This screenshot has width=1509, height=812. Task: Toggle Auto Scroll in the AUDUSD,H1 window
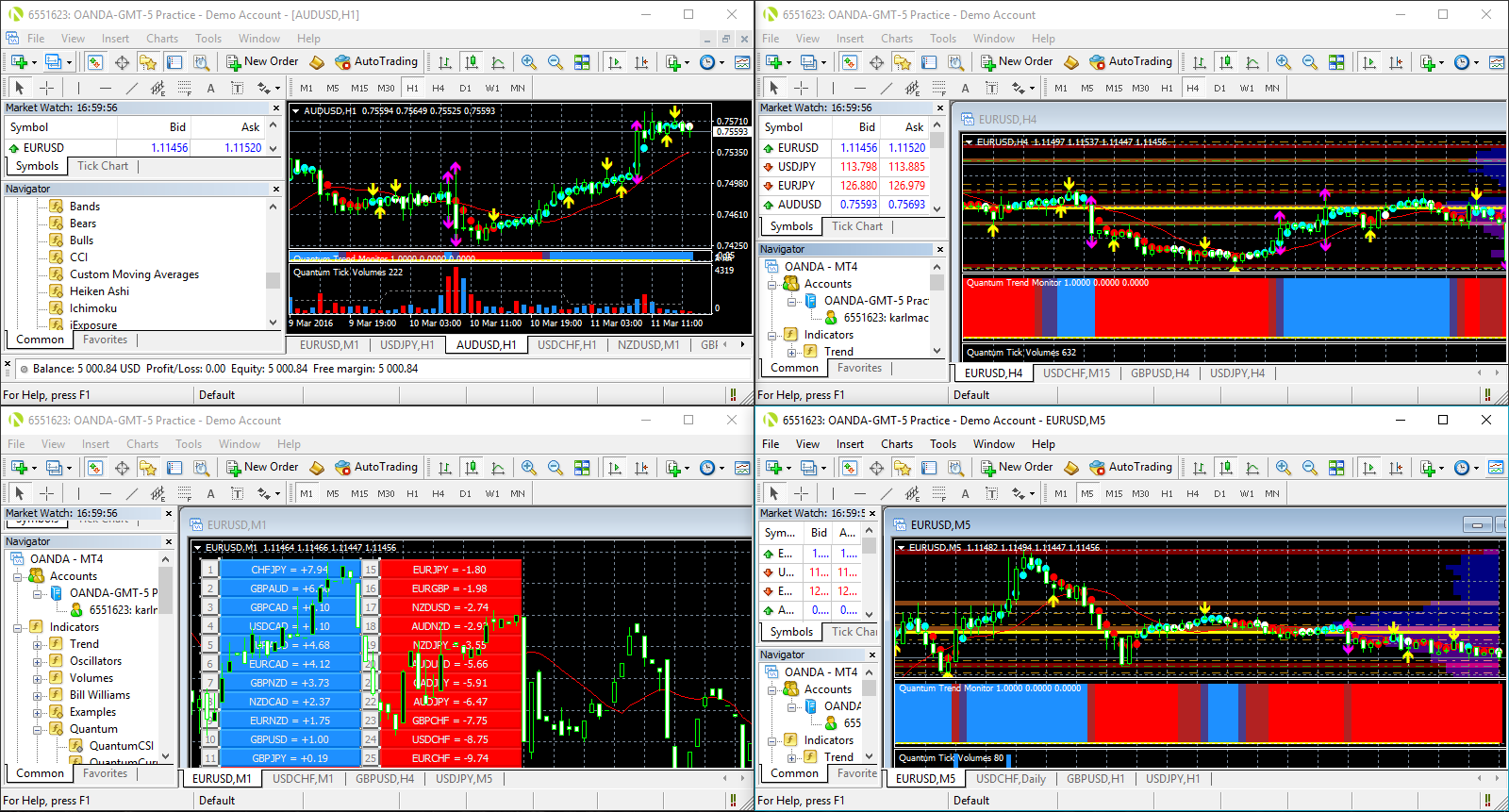[615, 62]
